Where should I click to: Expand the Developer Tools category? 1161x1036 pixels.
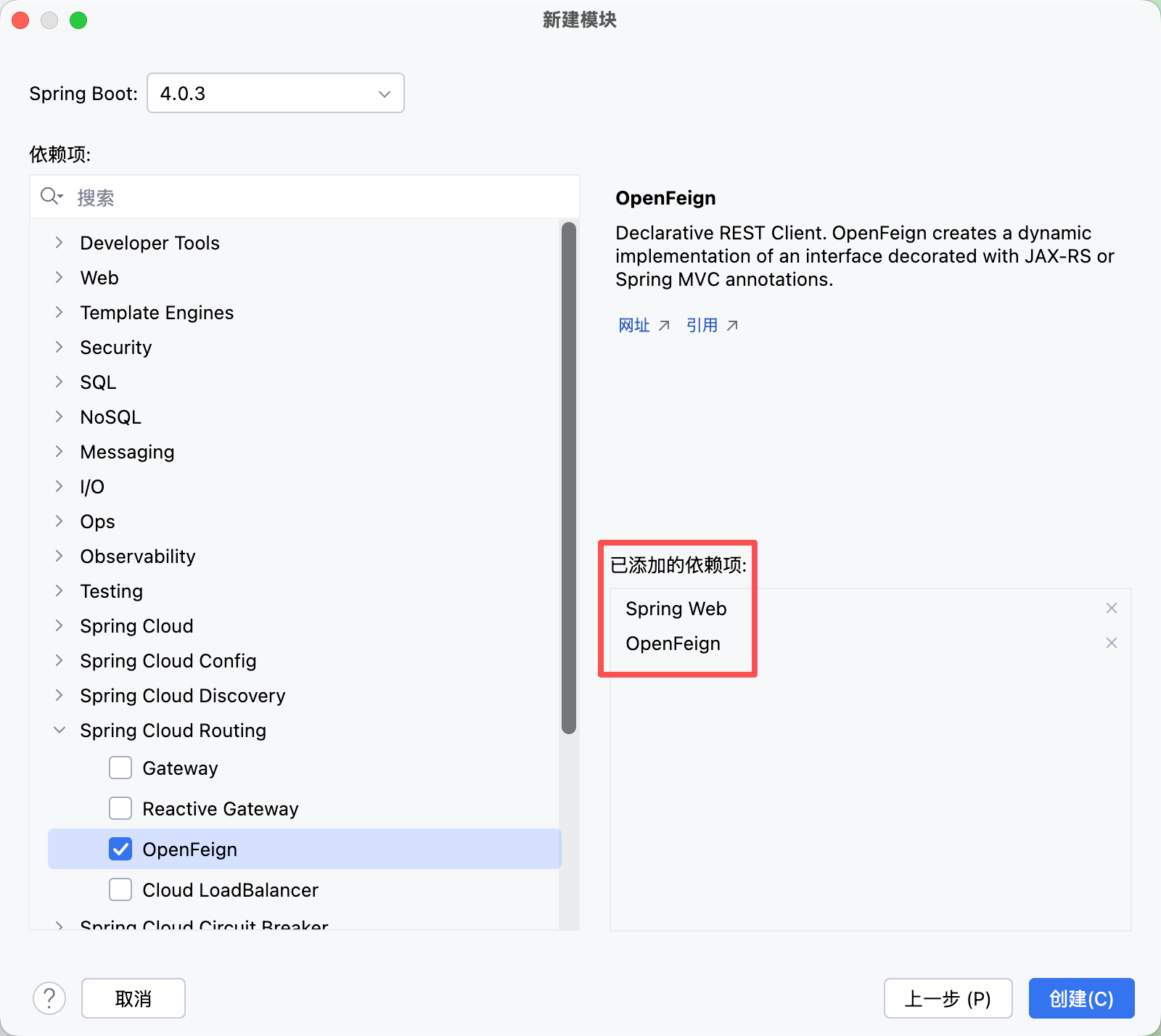60,242
